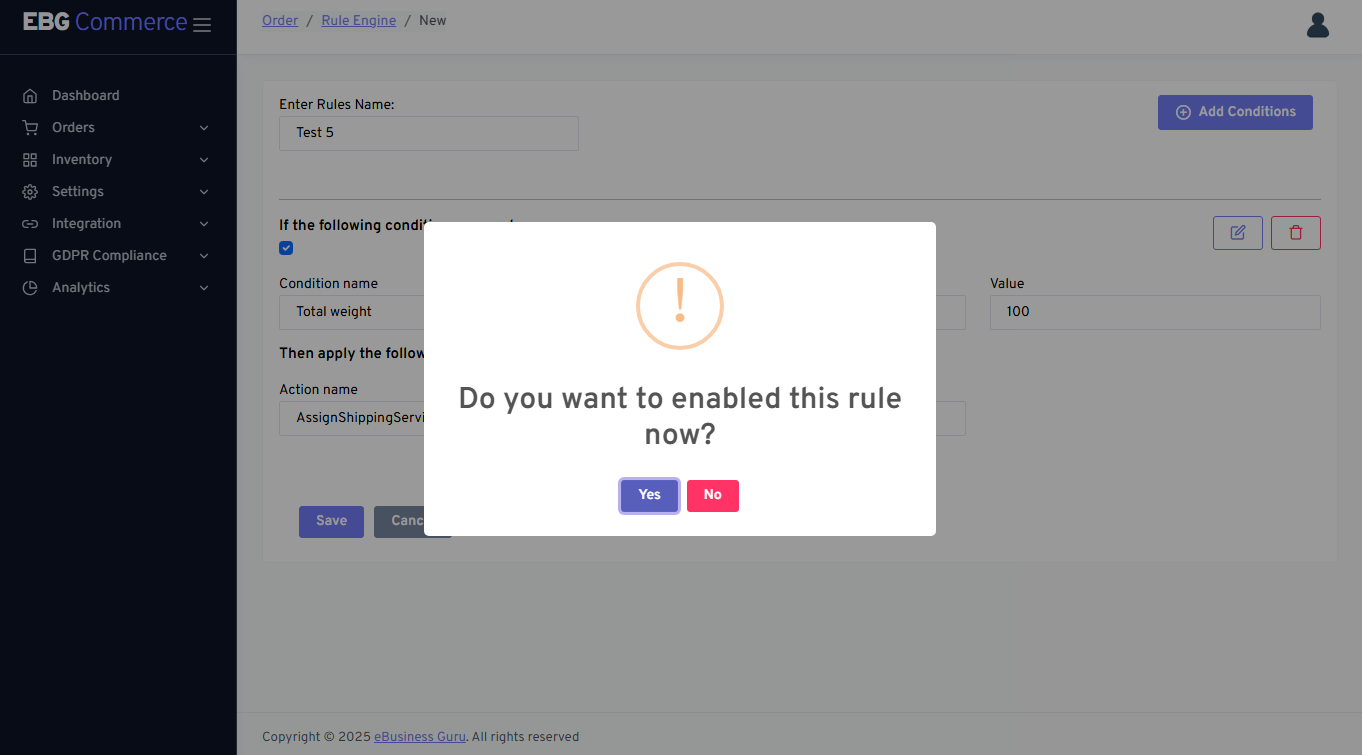Image resolution: width=1362 pixels, height=755 pixels.
Task: Click the Inventory grid icon
Action: (30, 160)
